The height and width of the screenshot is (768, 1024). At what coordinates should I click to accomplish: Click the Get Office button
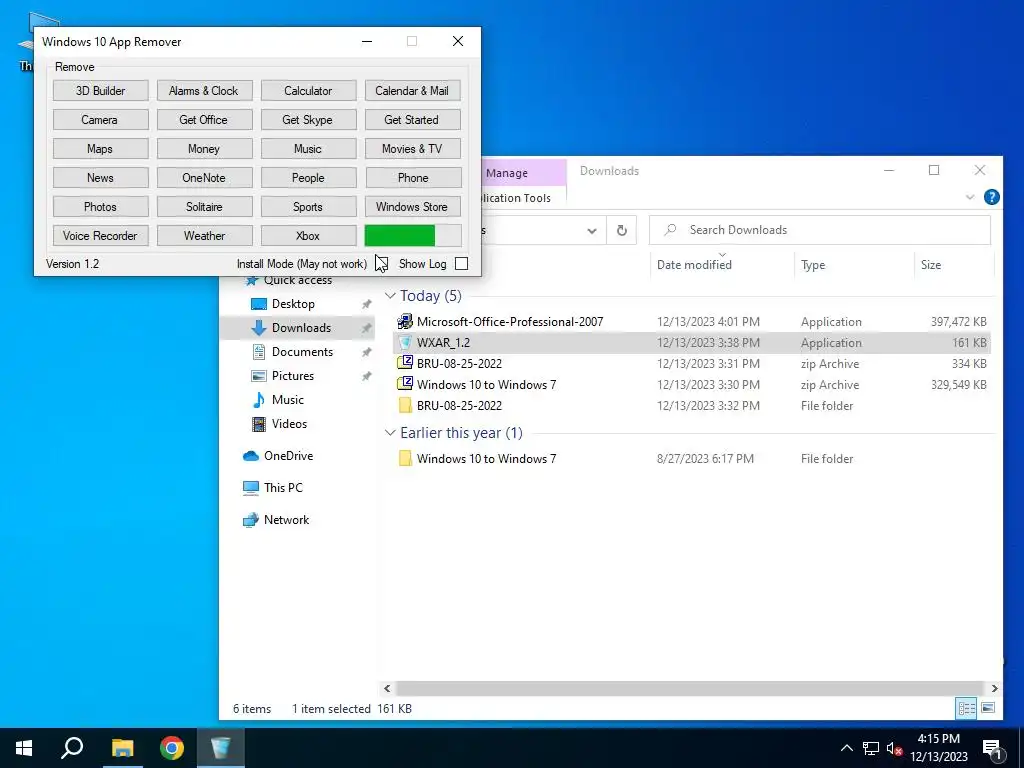(x=204, y=120)
